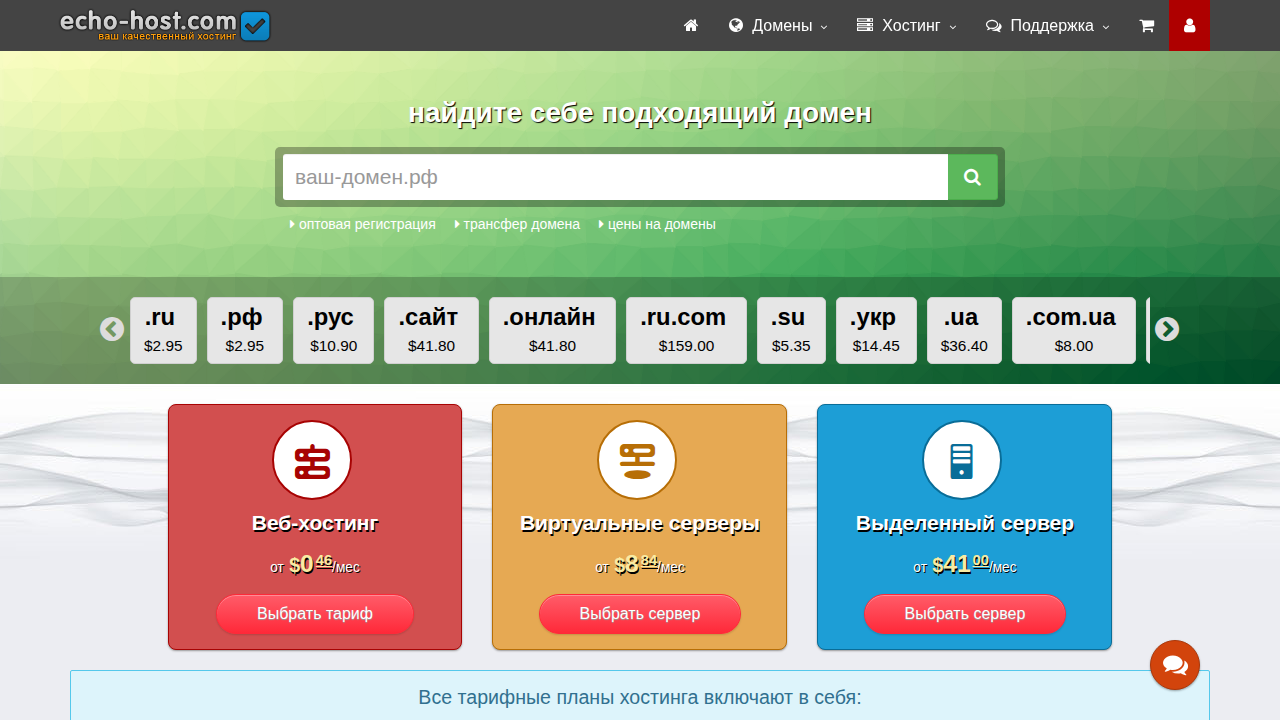Expand the Хостинг menu

point(907,25)
